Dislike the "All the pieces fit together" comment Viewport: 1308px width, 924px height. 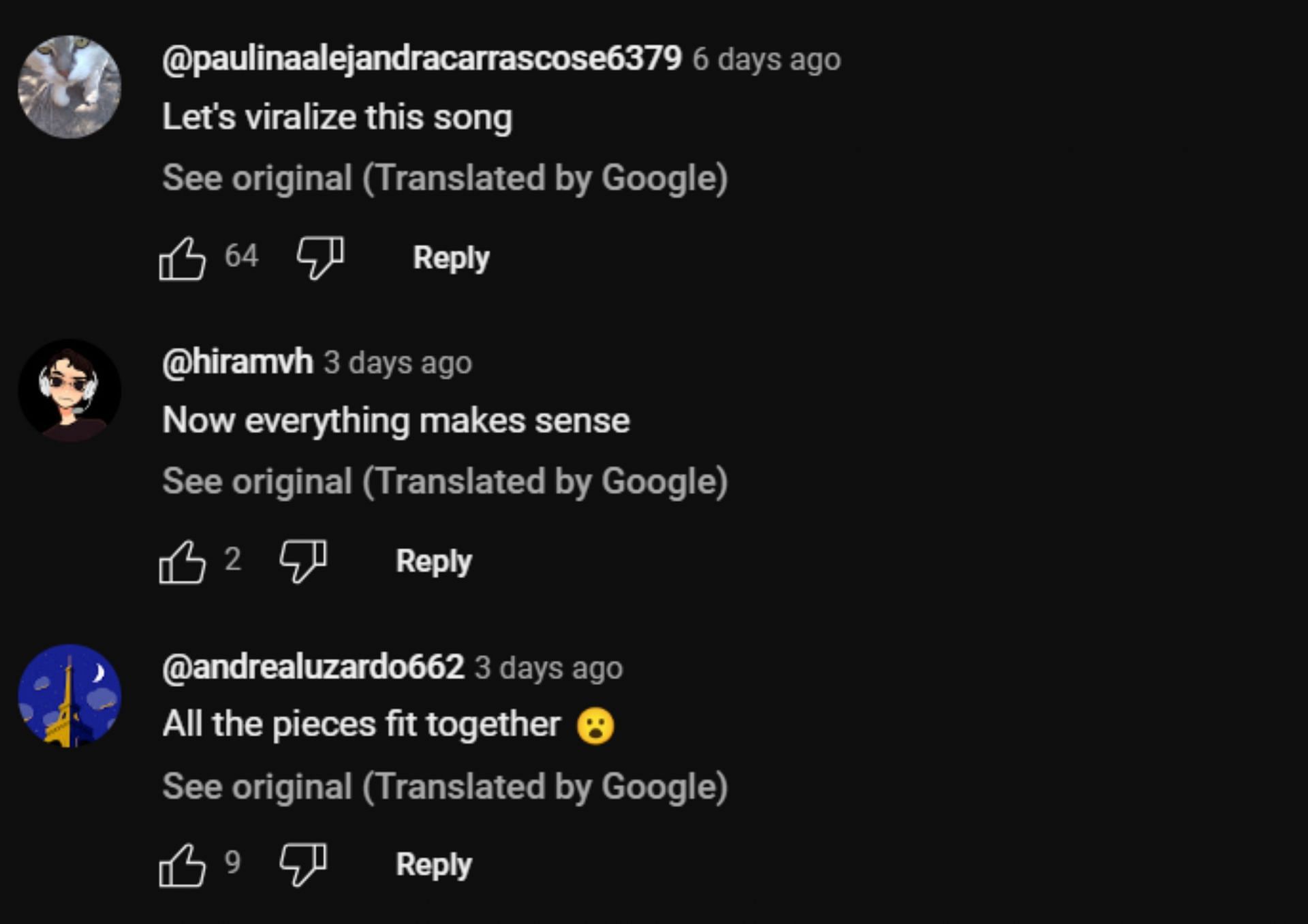click(302, 865)
